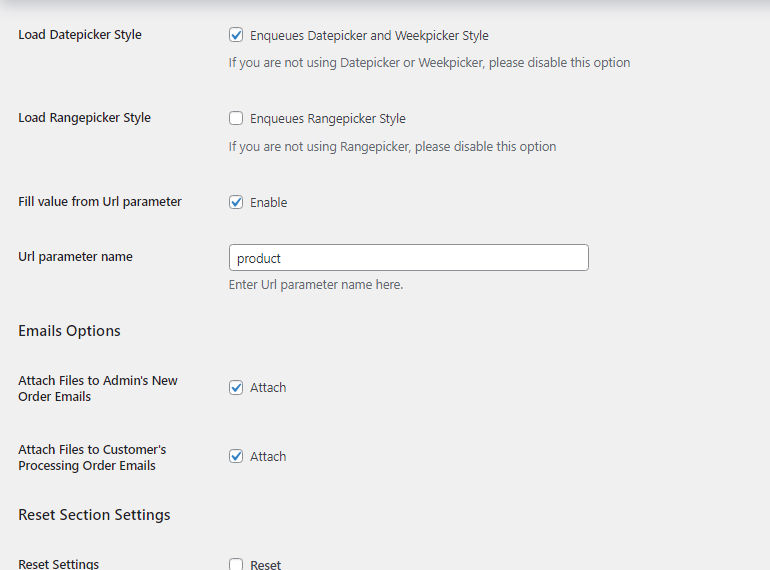Click the 'Enqueues Rangepicker Style' label text
Image resolution: width=770 pixels, height=570 pixels.
click(327, 119)
